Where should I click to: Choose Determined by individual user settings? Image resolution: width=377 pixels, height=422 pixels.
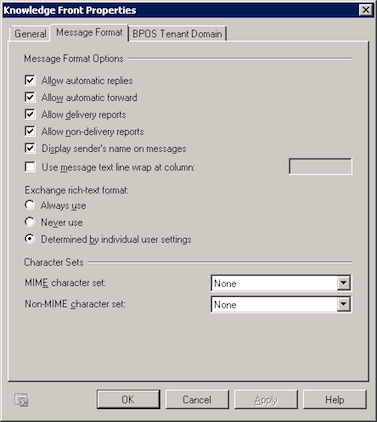point(30,239)
